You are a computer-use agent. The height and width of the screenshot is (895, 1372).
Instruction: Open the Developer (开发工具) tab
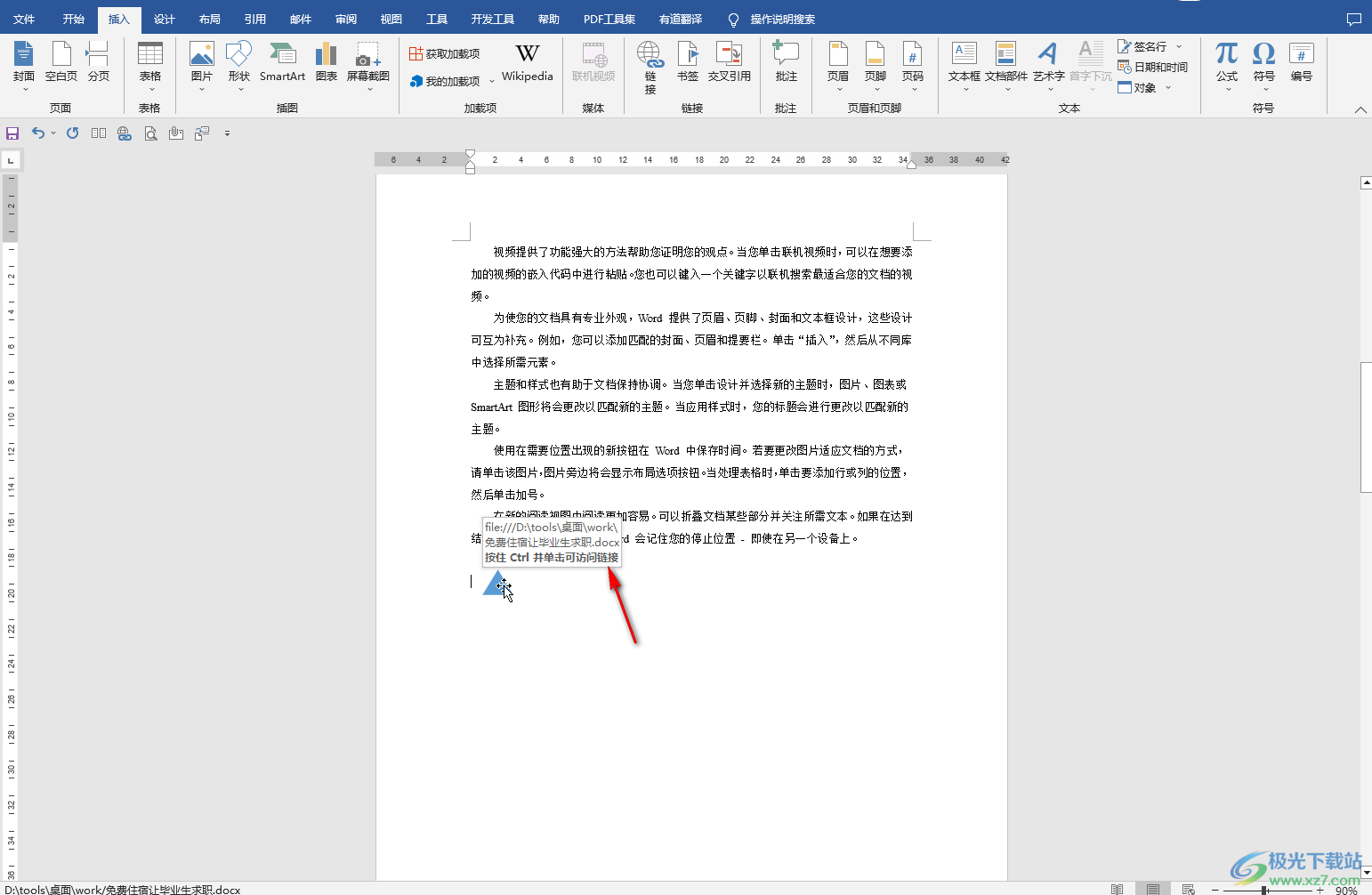493,19
